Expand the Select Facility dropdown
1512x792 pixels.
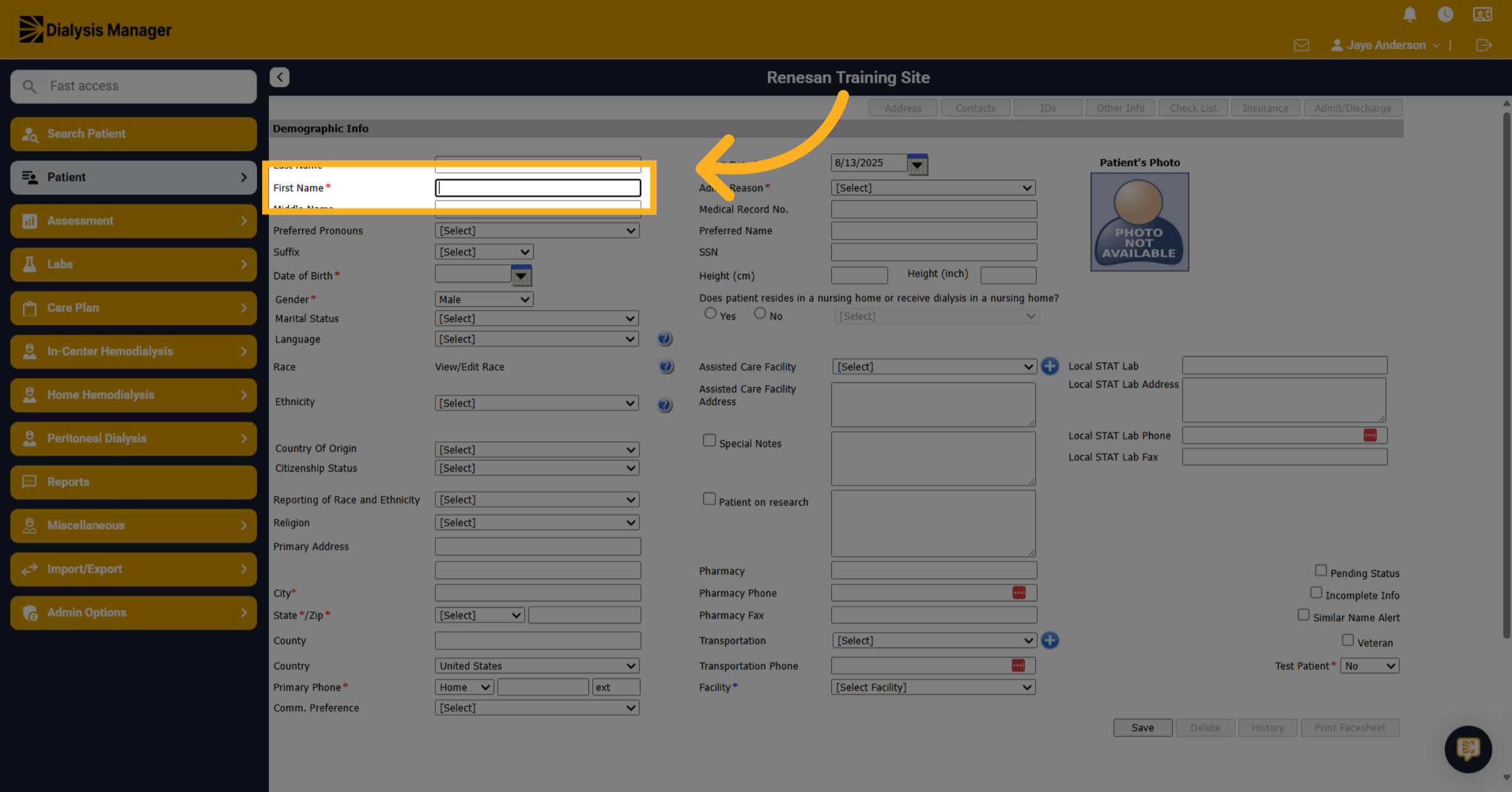pos(933,687)
